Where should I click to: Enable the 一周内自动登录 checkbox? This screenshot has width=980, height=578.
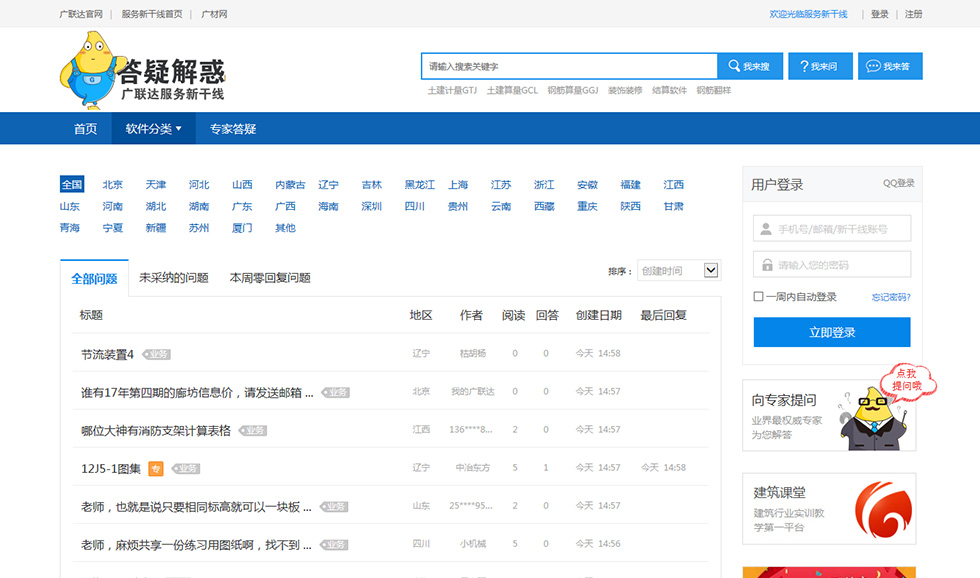coord(759,297)
